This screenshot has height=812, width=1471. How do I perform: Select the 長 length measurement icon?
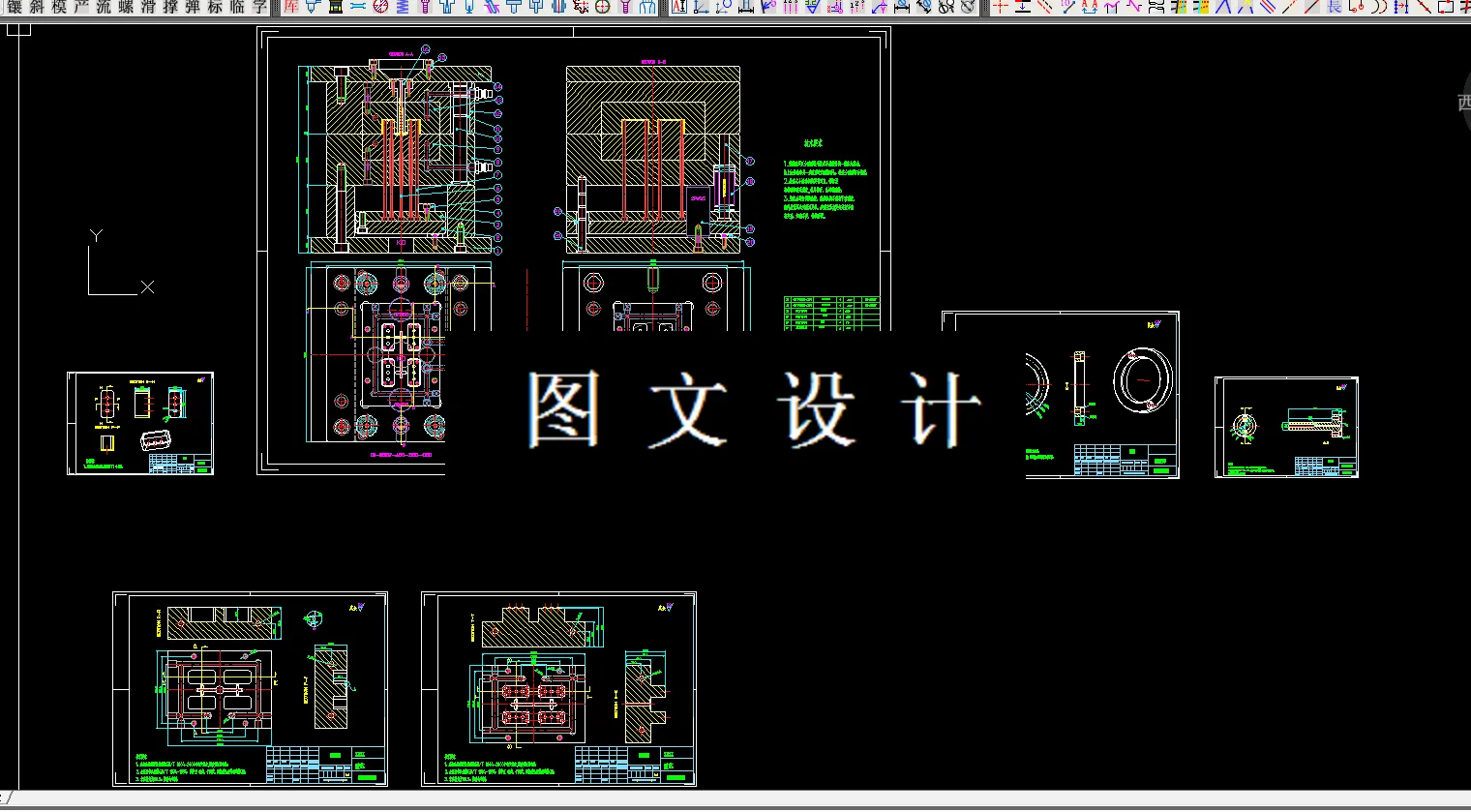click(1334, 8)
